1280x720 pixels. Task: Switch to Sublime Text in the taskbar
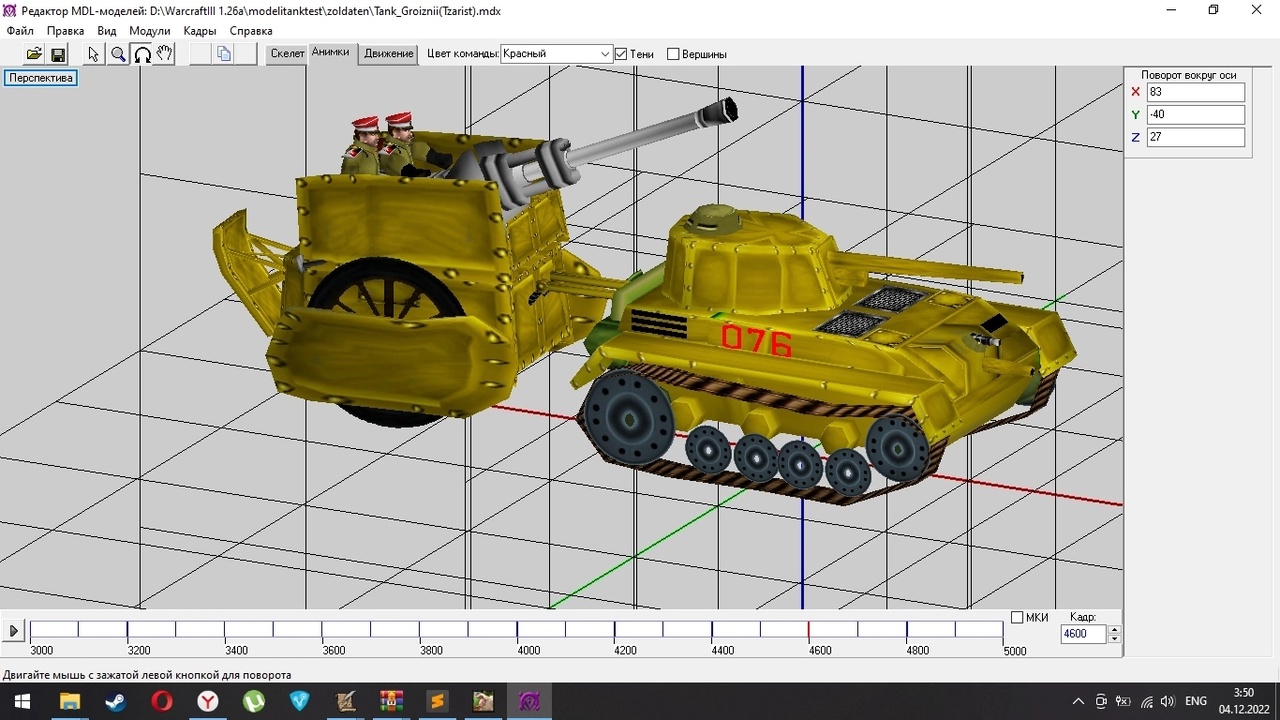tap(437, 701)
